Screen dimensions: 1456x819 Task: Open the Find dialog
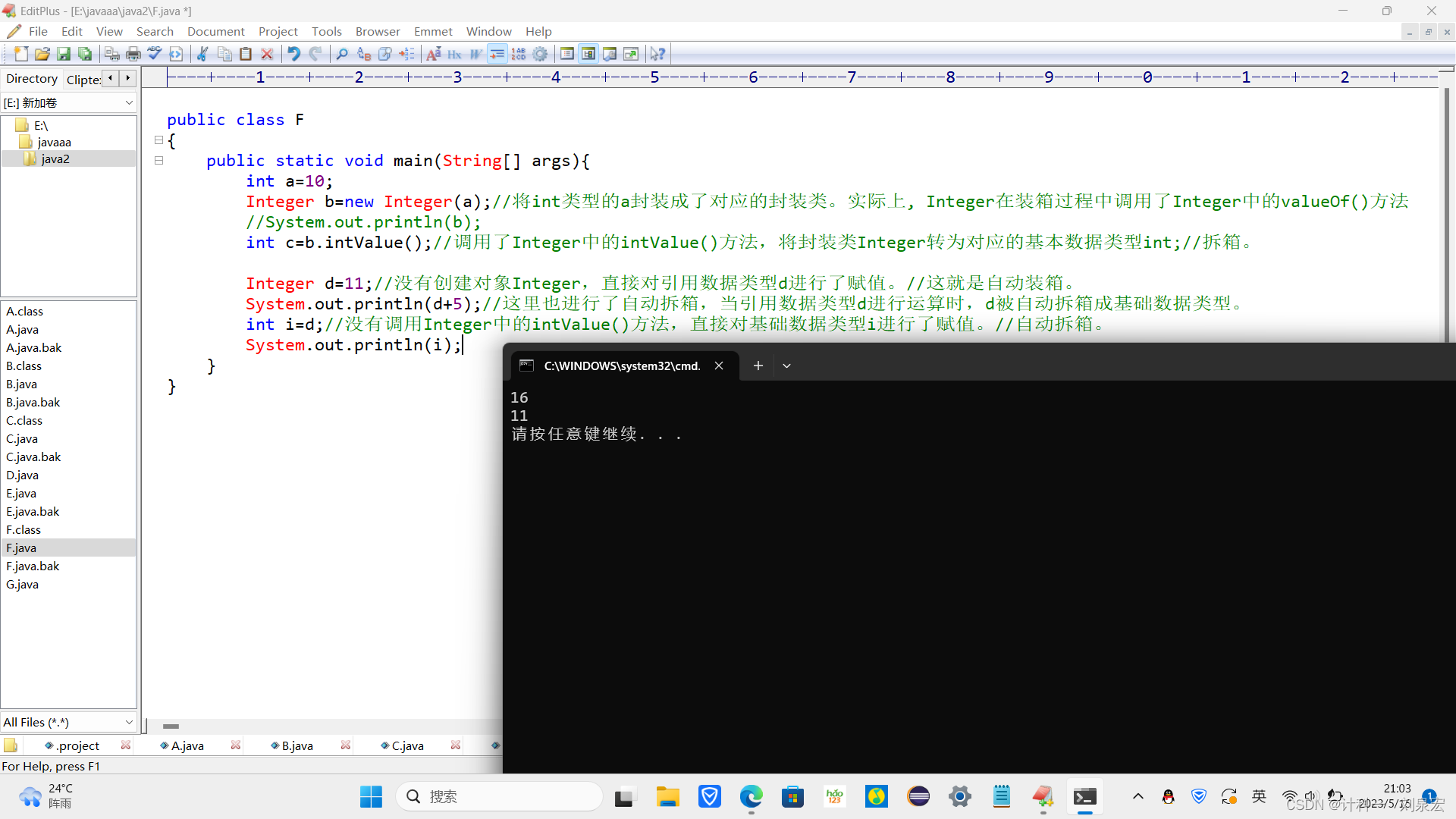click(x=342, y=53)
